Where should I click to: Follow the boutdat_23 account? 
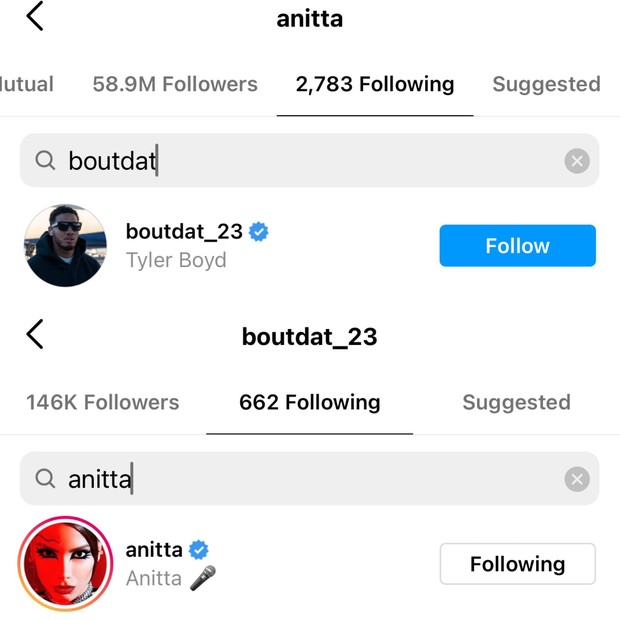[x=517, y=246]
